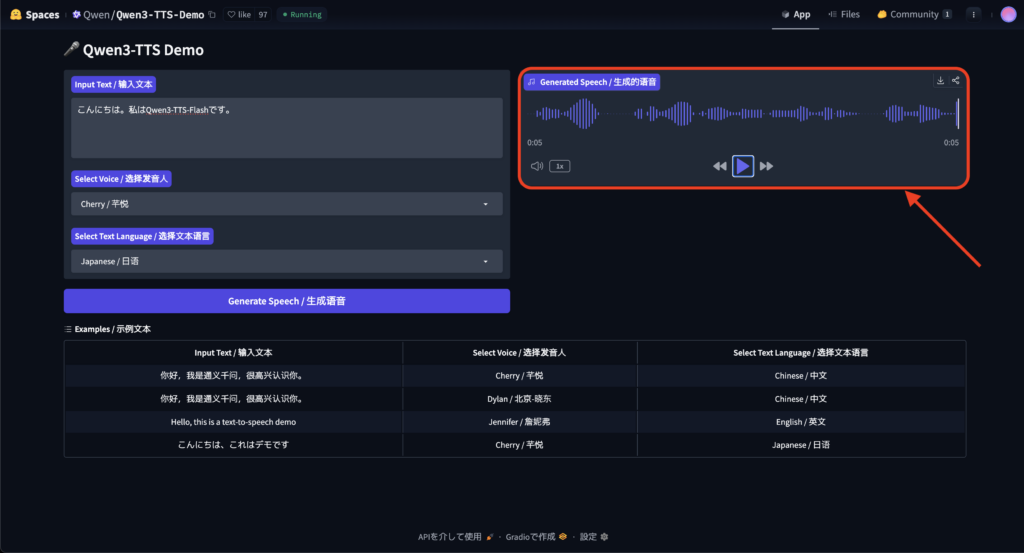This screenshot has width=1024, height=553.
Task: Open the Select Text Language dropdown
Action: pyautogui.click(x=287, y=261)
